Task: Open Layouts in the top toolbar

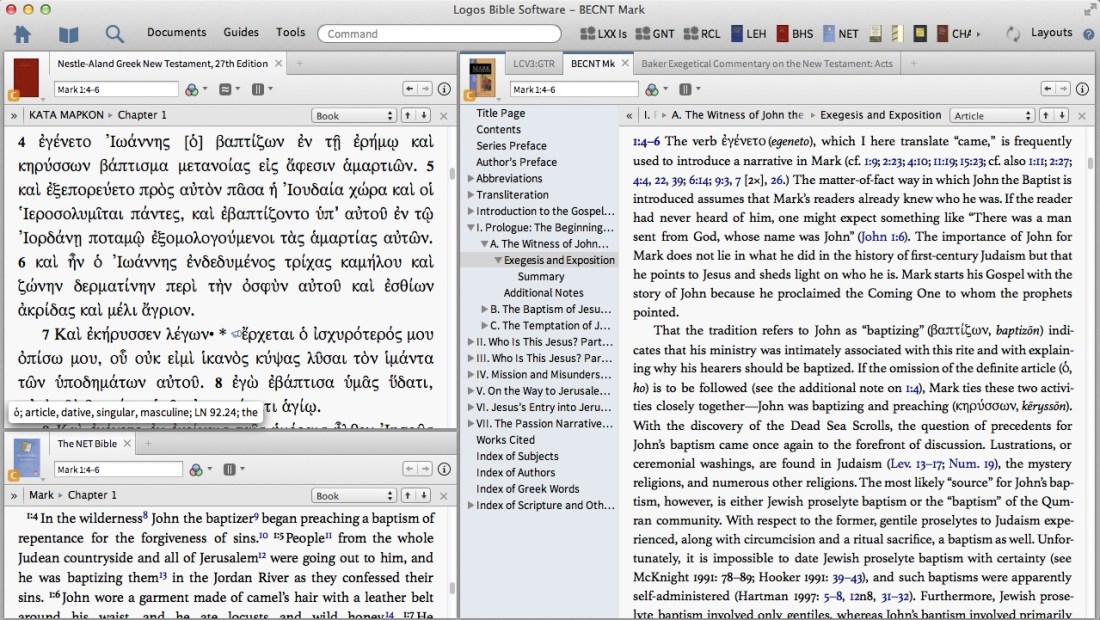Action: pyautogui.click(x=1051, y=33)
